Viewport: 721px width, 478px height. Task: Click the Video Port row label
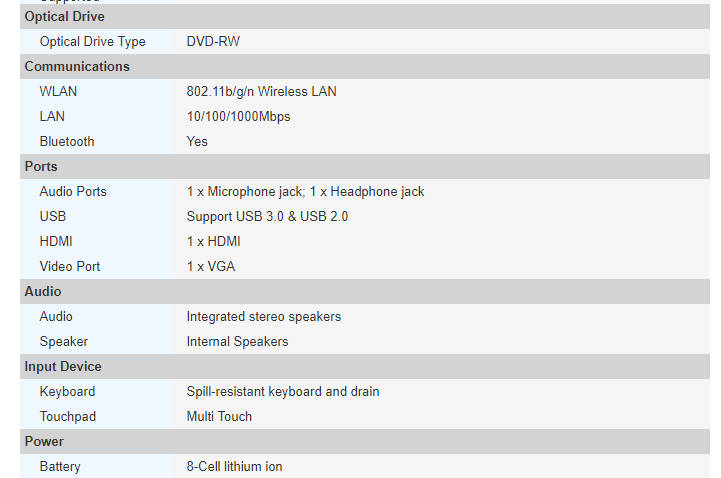point(70,267)
